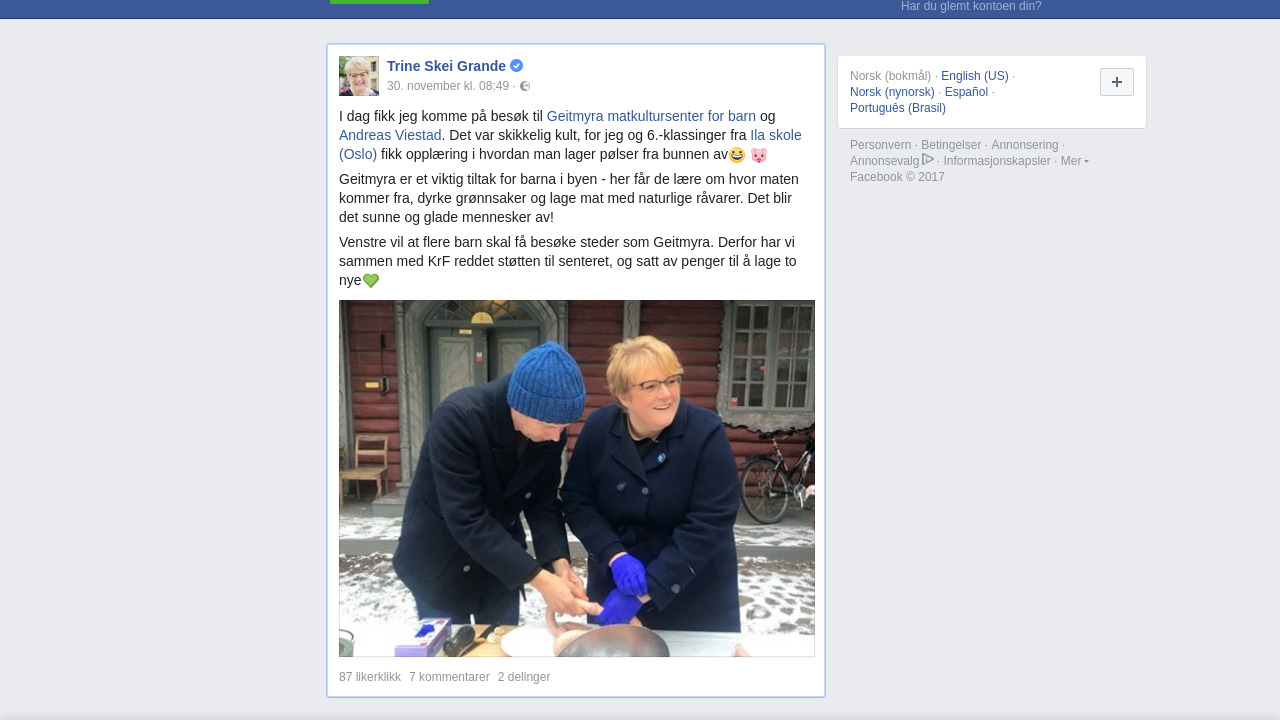Click the verified badge next to Trine Skei Grande

[516, 66]
